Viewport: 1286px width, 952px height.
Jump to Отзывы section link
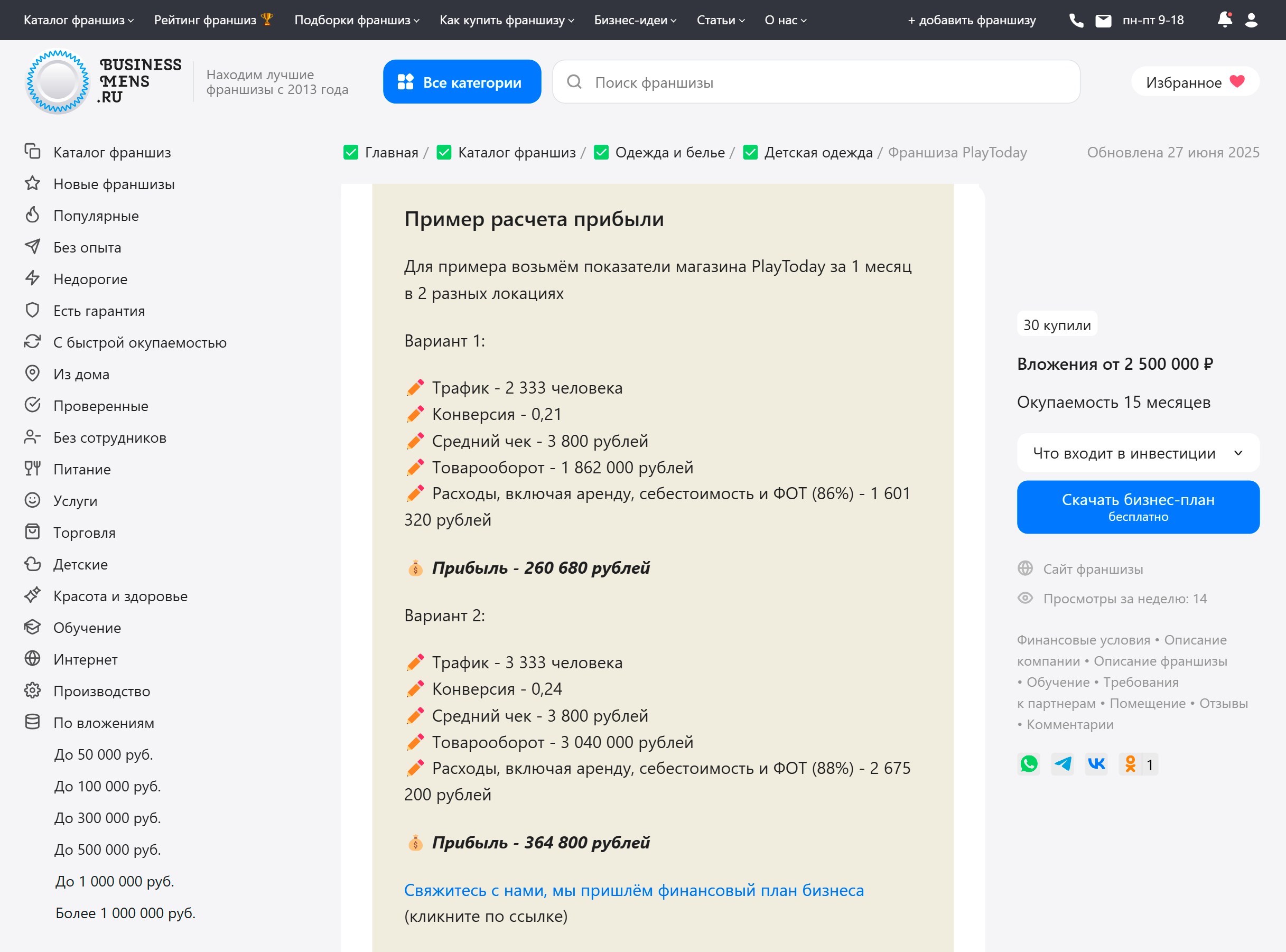pos(1223,703)
